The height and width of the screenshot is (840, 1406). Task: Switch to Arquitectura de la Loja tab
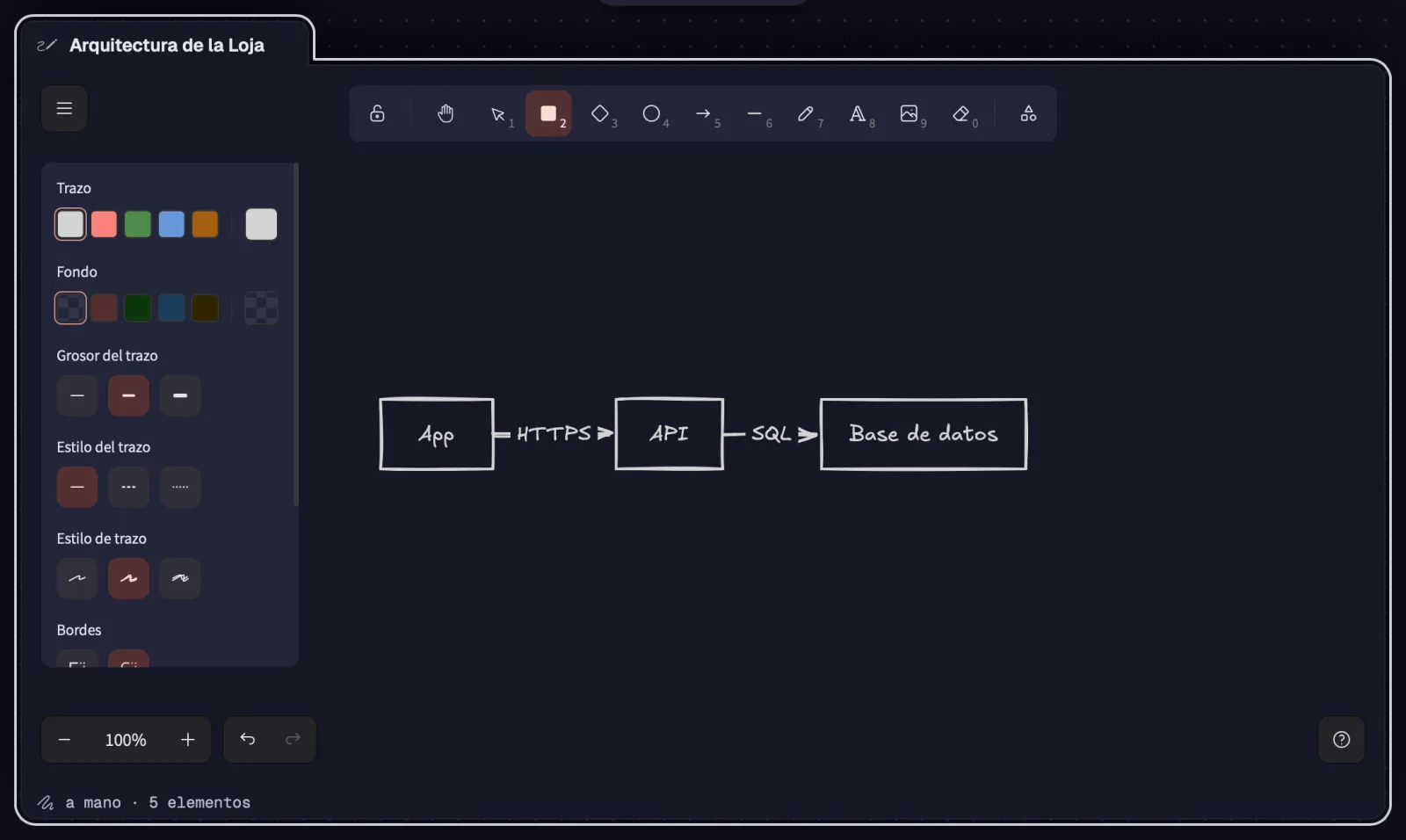point(165,45)
